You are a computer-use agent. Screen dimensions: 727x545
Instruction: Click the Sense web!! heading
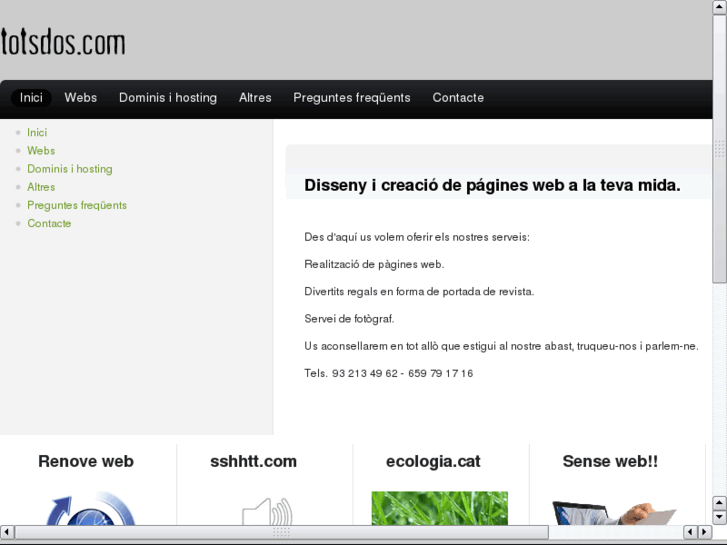pos(610,462)
